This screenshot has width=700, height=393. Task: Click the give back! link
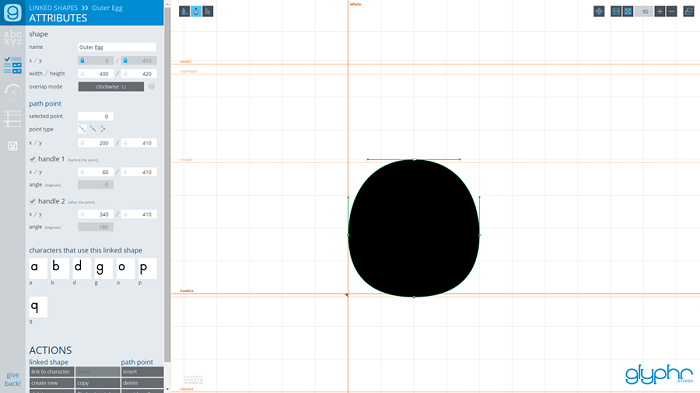[x=12, y=379]
